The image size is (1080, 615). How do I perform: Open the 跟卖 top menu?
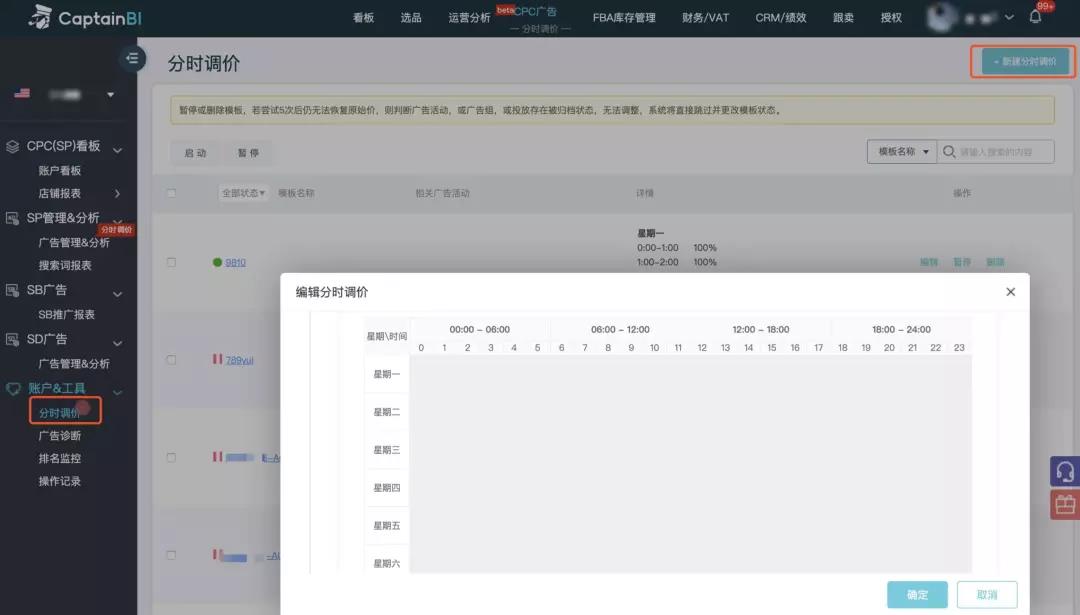(843, 18)
